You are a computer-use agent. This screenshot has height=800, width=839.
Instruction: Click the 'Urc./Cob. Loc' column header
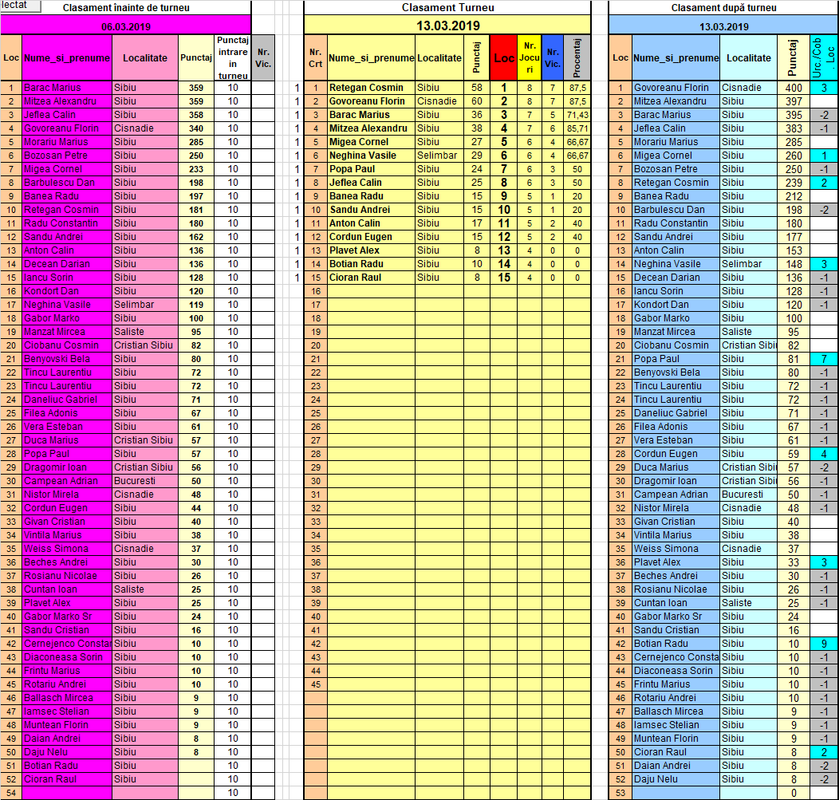[824, 58]
